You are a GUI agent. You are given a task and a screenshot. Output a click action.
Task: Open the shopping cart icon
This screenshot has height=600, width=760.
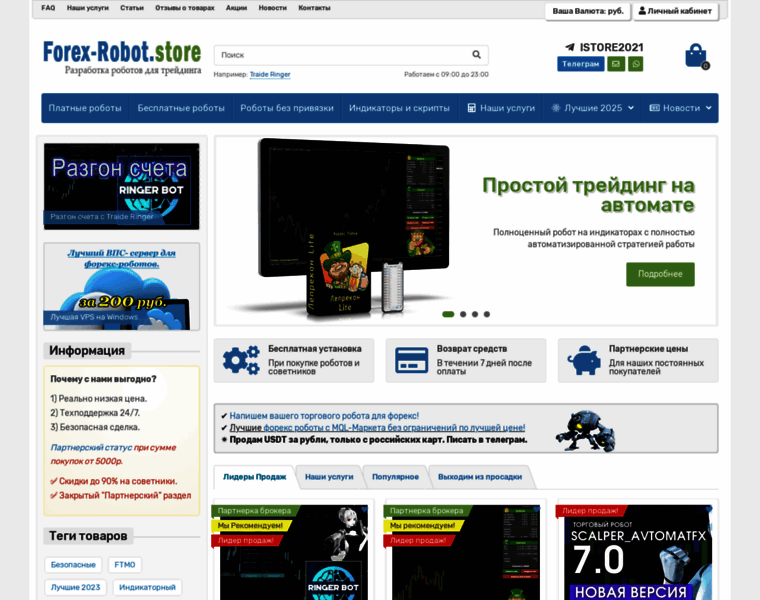point(697,56)
